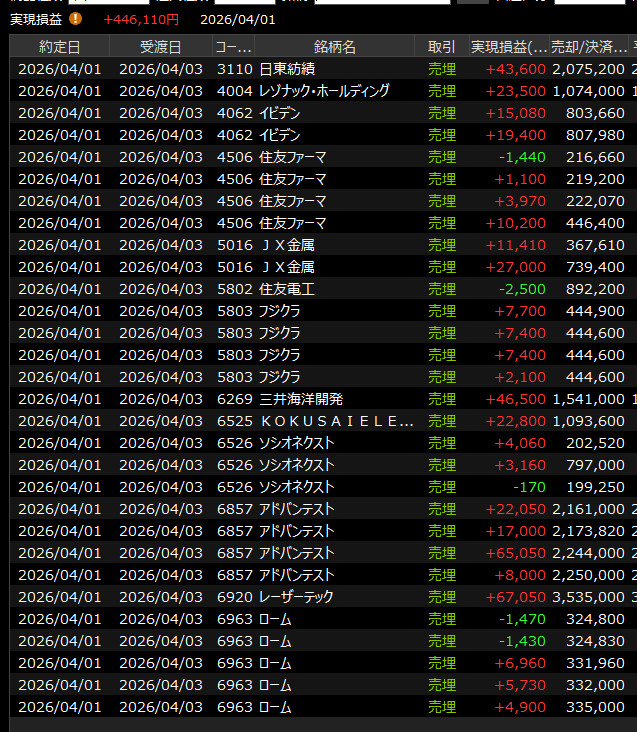Sort by the 受渡日 column header
637x732 pixels.
160,47
